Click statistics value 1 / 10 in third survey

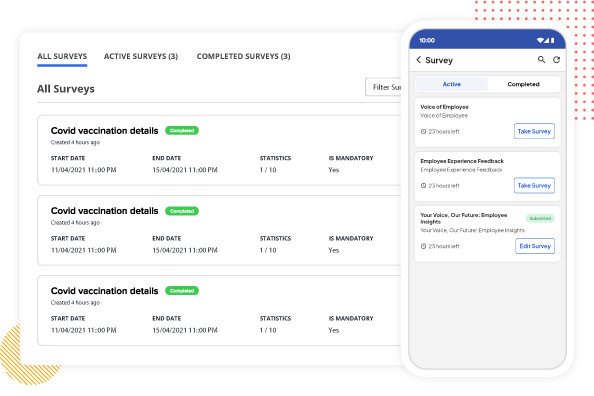[x=268, y=330]
